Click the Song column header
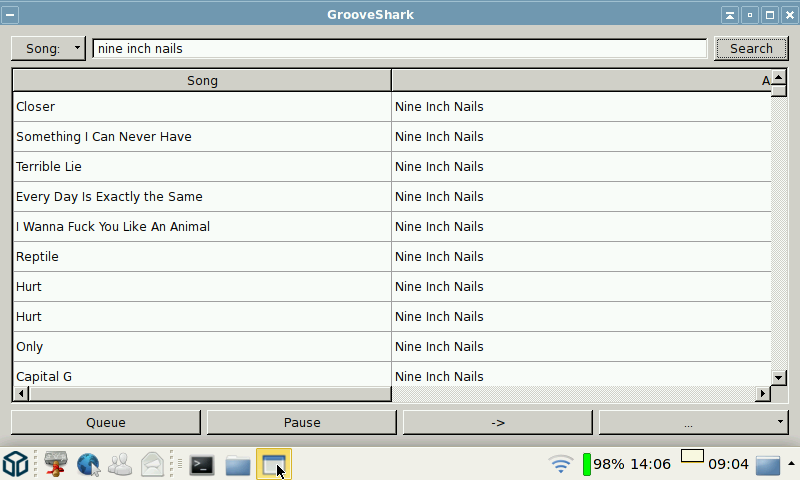This screenshot has height=480, width=800. (202, 80)
